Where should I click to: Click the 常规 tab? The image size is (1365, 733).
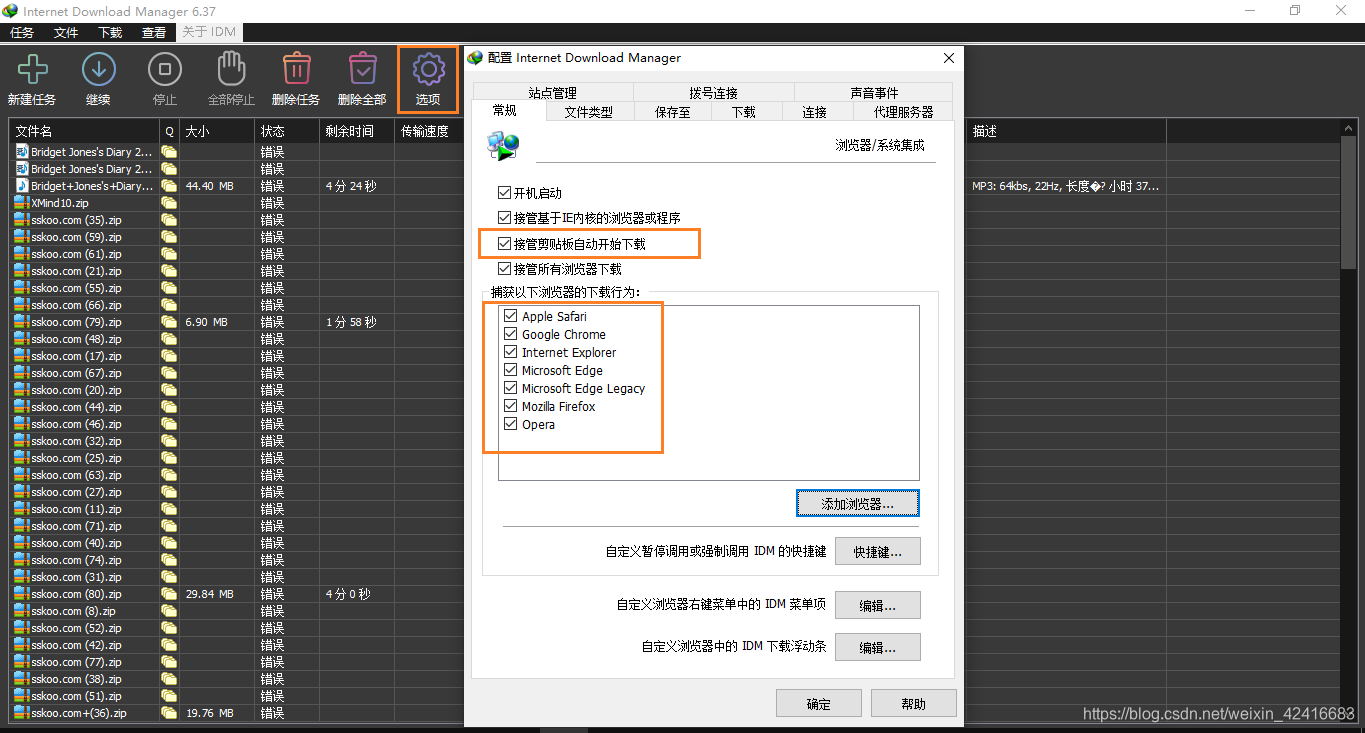pos(505,111)
